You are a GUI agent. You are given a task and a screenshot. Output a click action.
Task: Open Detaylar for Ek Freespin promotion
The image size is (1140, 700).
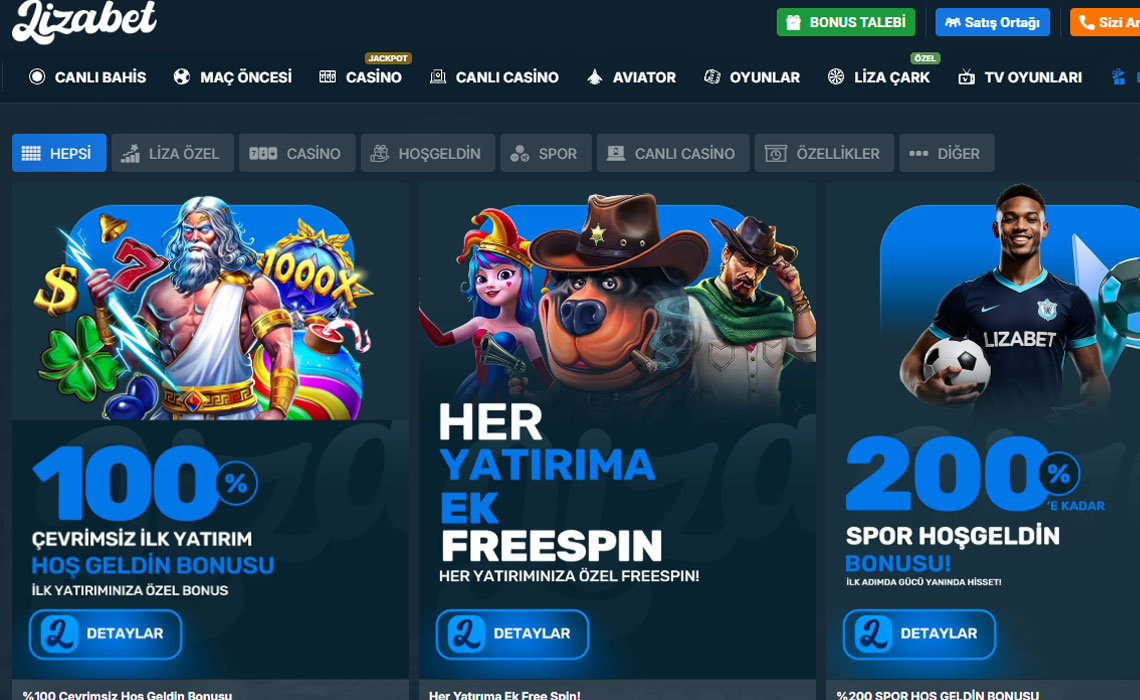[x=513, y=634]
